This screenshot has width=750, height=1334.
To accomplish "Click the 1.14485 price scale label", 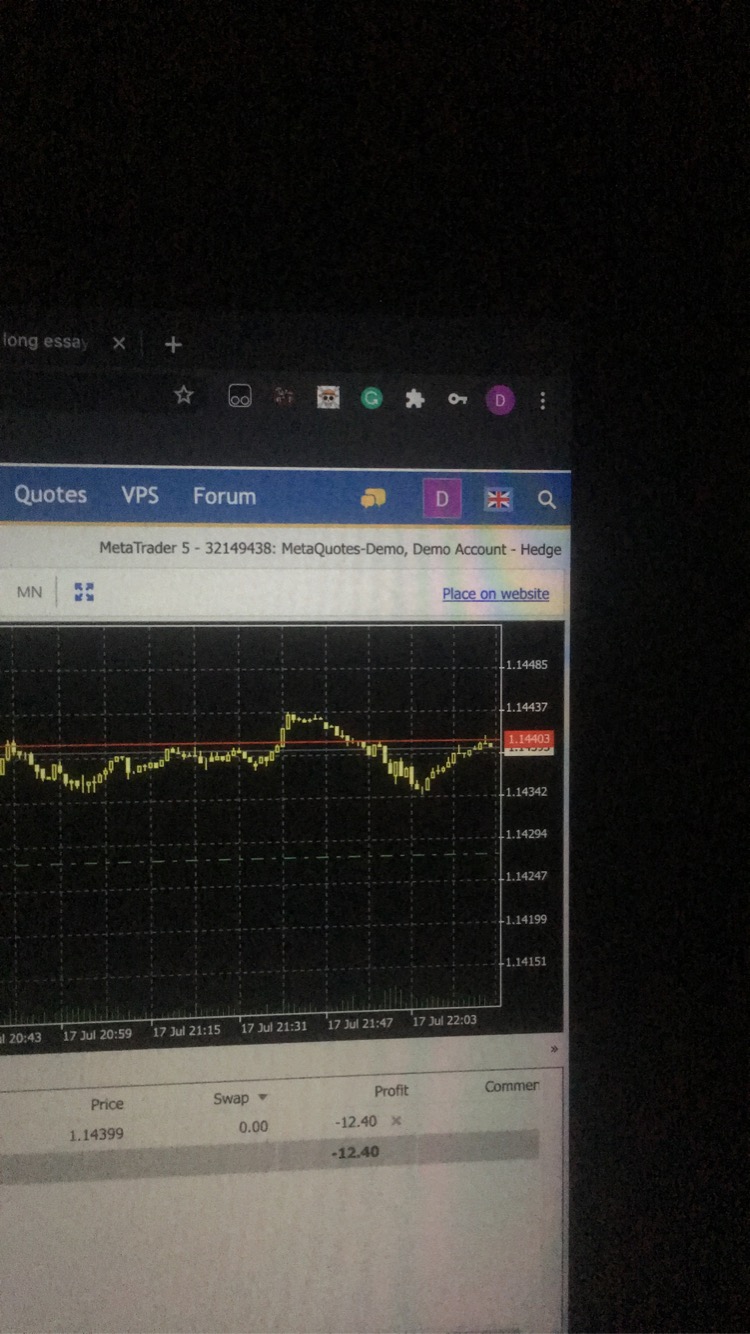I will [527, 664].
